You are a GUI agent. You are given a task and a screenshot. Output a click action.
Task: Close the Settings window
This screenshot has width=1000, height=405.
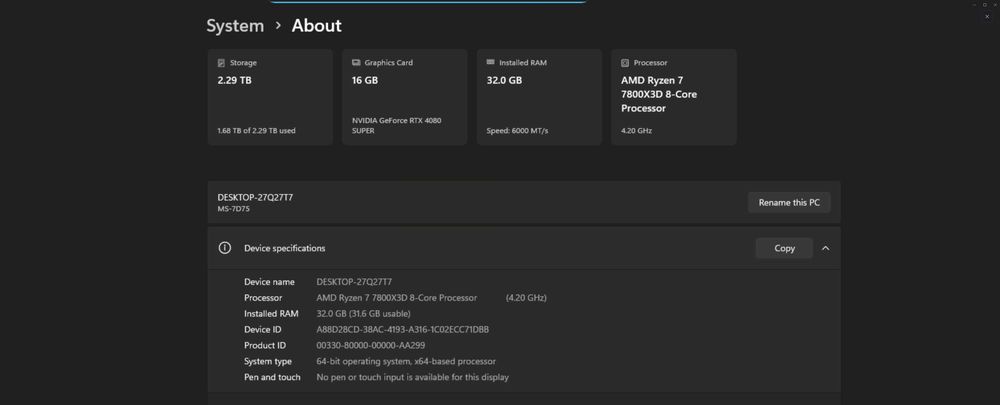[x=994, y=5]
